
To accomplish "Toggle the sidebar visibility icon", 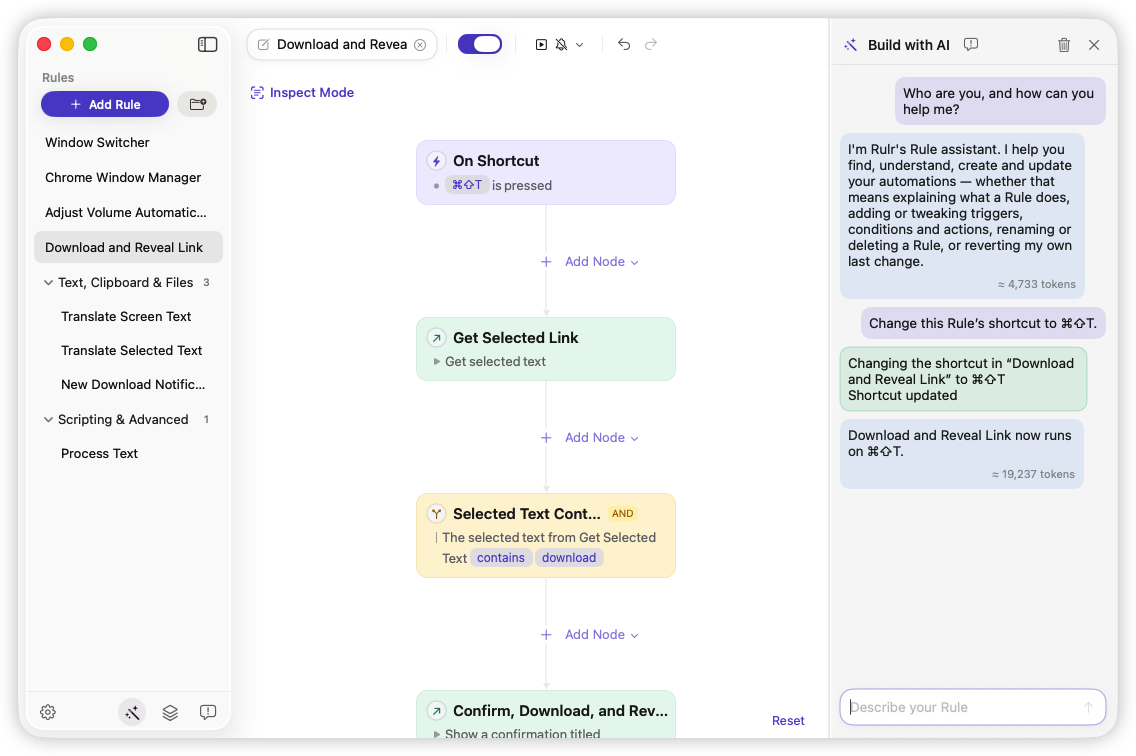I will pos(207,44).
